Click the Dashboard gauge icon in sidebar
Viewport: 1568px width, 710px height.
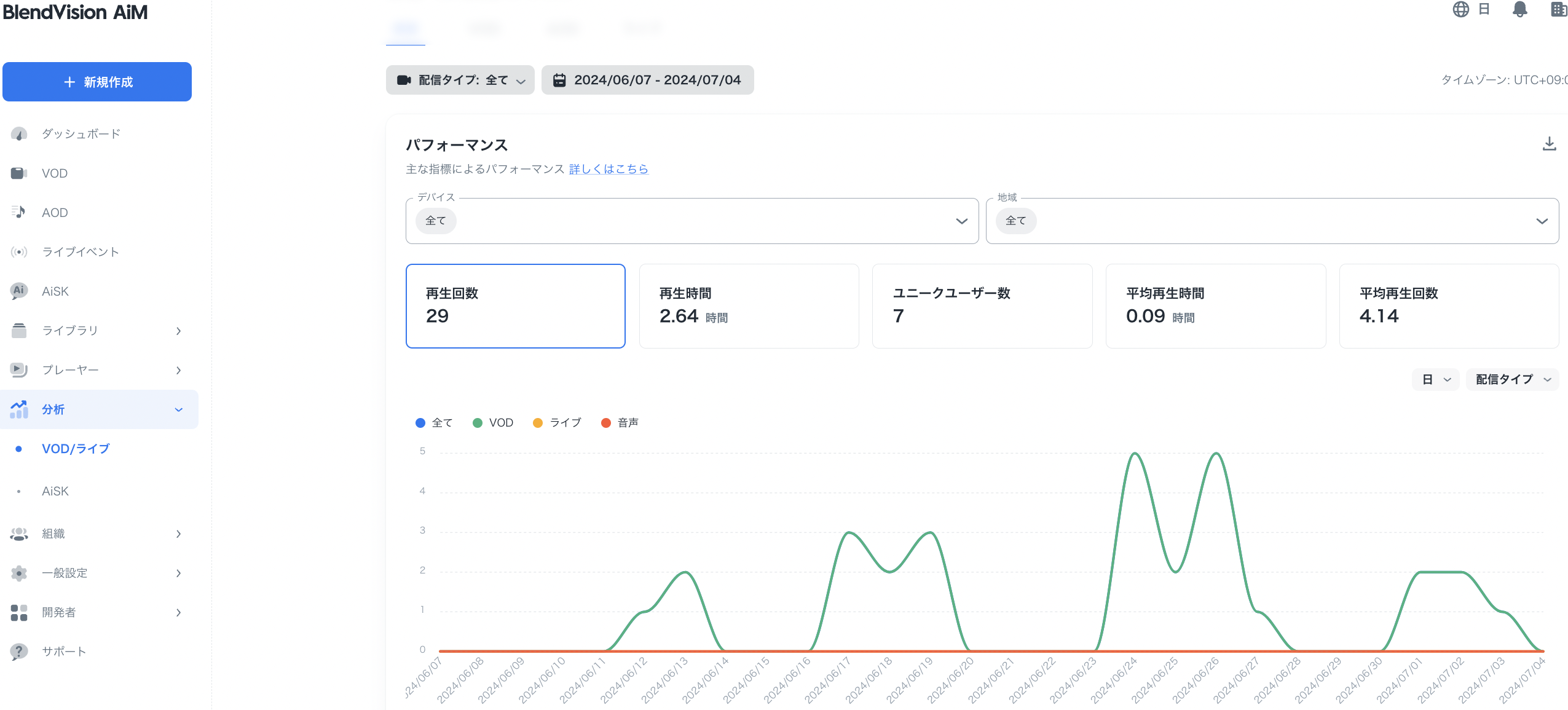(x=19, y=134)
